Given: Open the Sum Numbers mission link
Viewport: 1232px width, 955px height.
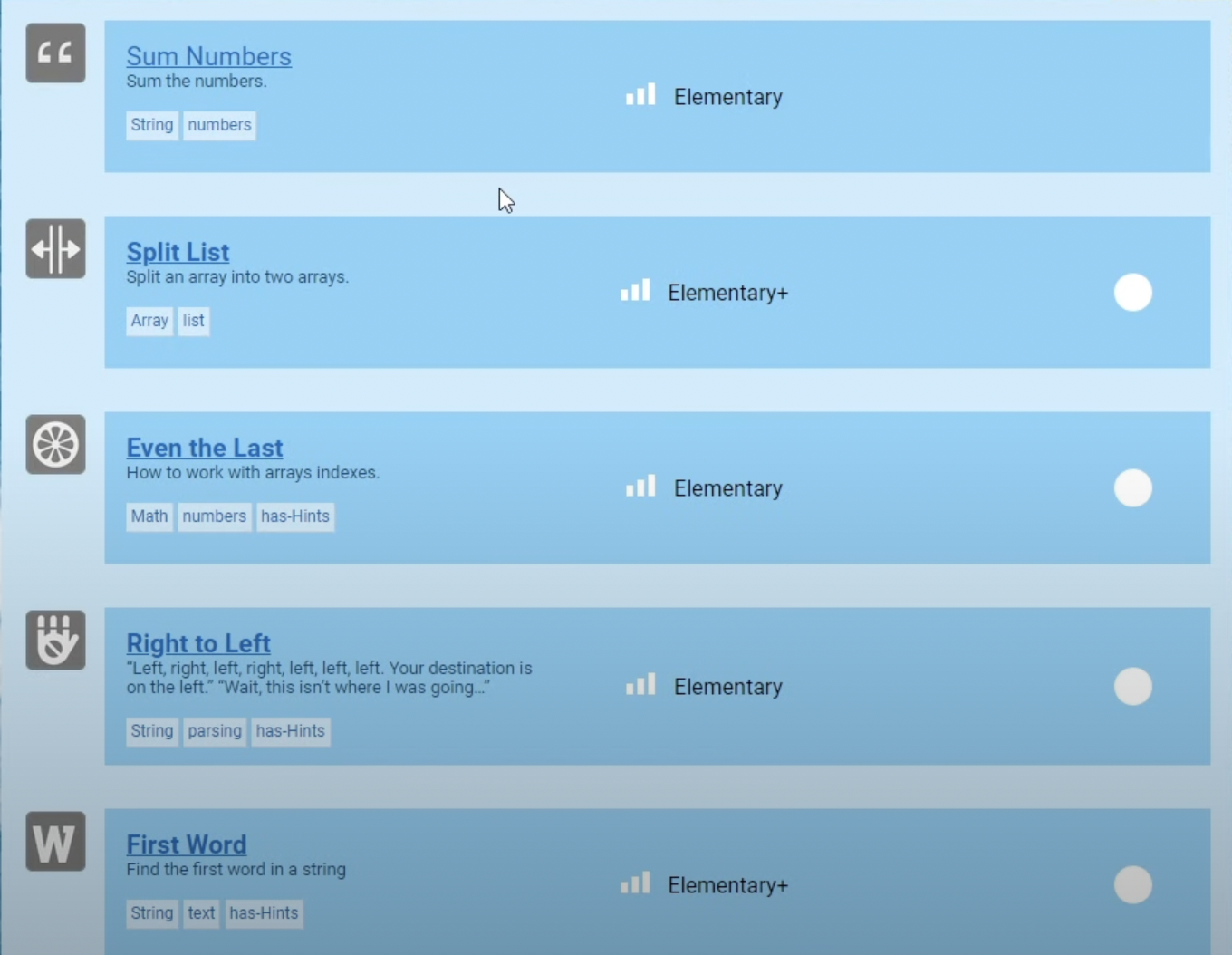Looking at the screenshot, I should pyautogui.click(x=208, y=56).
